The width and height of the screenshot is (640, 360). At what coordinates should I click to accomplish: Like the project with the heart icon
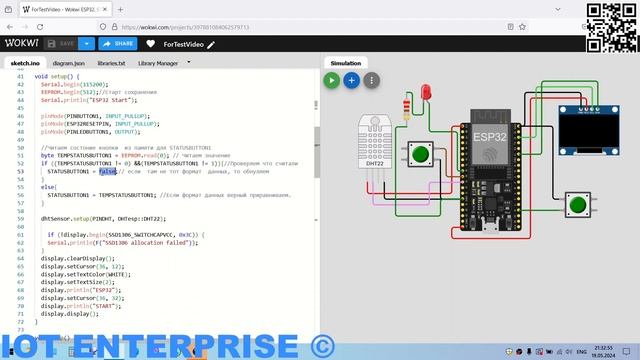(x=151, y=44)
